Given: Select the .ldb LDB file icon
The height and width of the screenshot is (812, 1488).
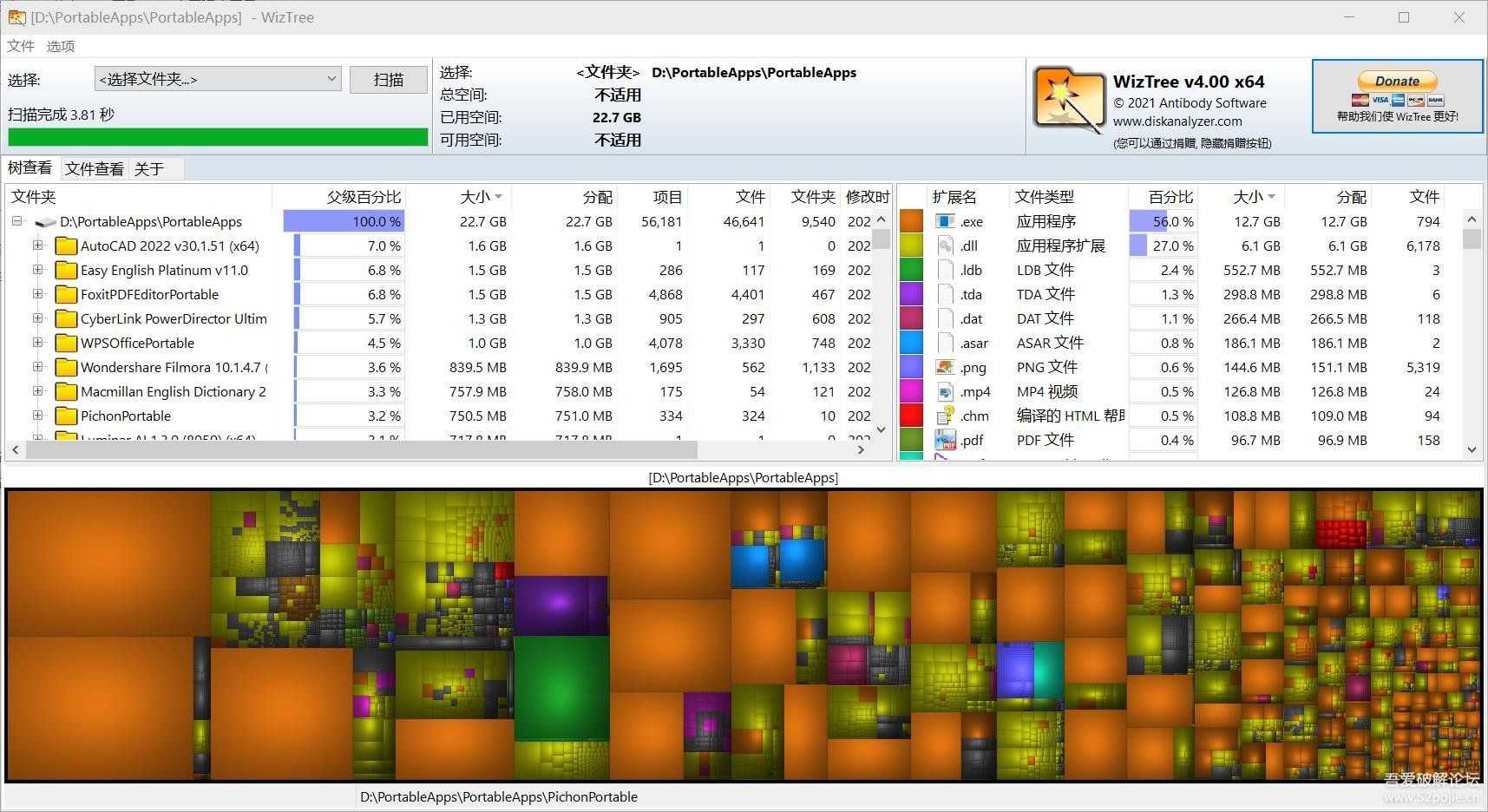Looking at the screenshot, I should (945, 270).
